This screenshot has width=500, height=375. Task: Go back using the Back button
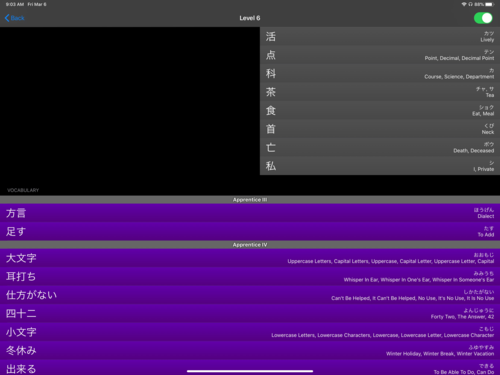[15, 18]
